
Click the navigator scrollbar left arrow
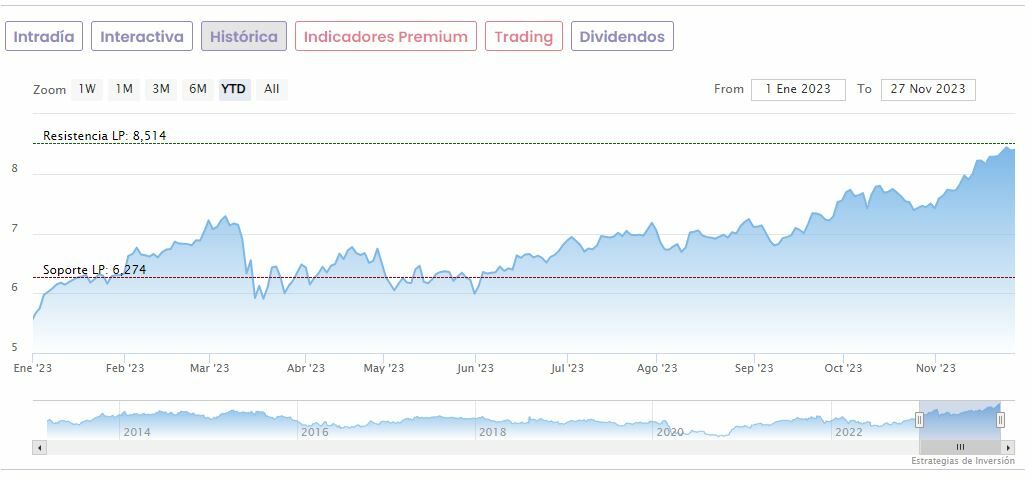click(40, 448)
